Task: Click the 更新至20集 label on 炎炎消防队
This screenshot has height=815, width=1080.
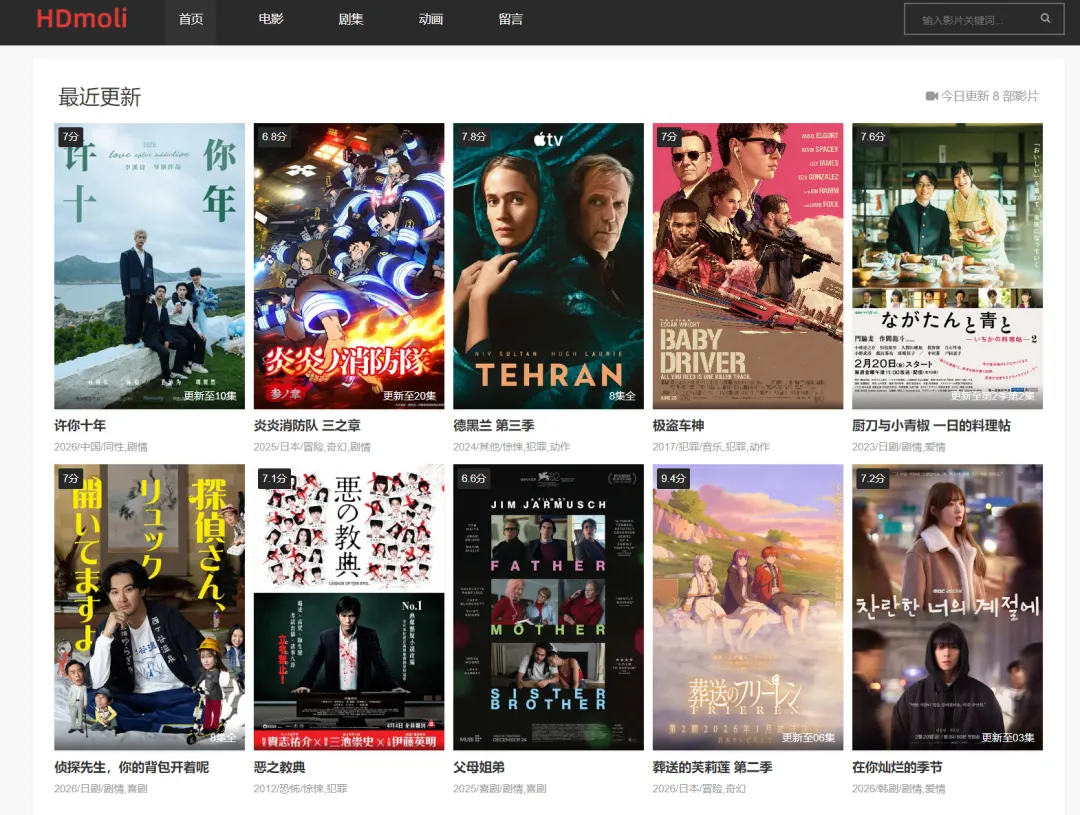Action: click(410, 396)
